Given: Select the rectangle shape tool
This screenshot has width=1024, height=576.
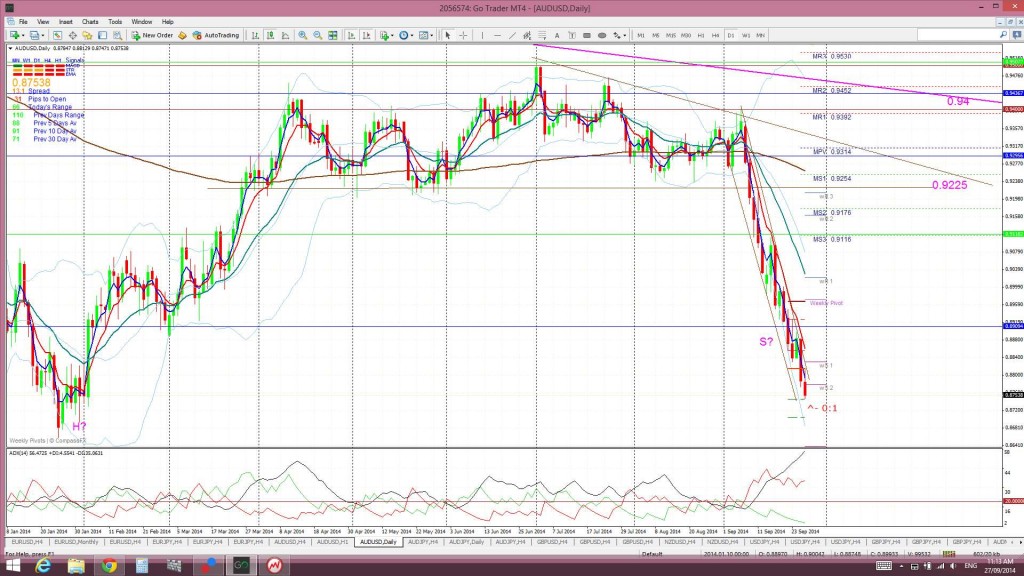Looking at the screenshot, I should pyautogui.click(x=587, y=35).
